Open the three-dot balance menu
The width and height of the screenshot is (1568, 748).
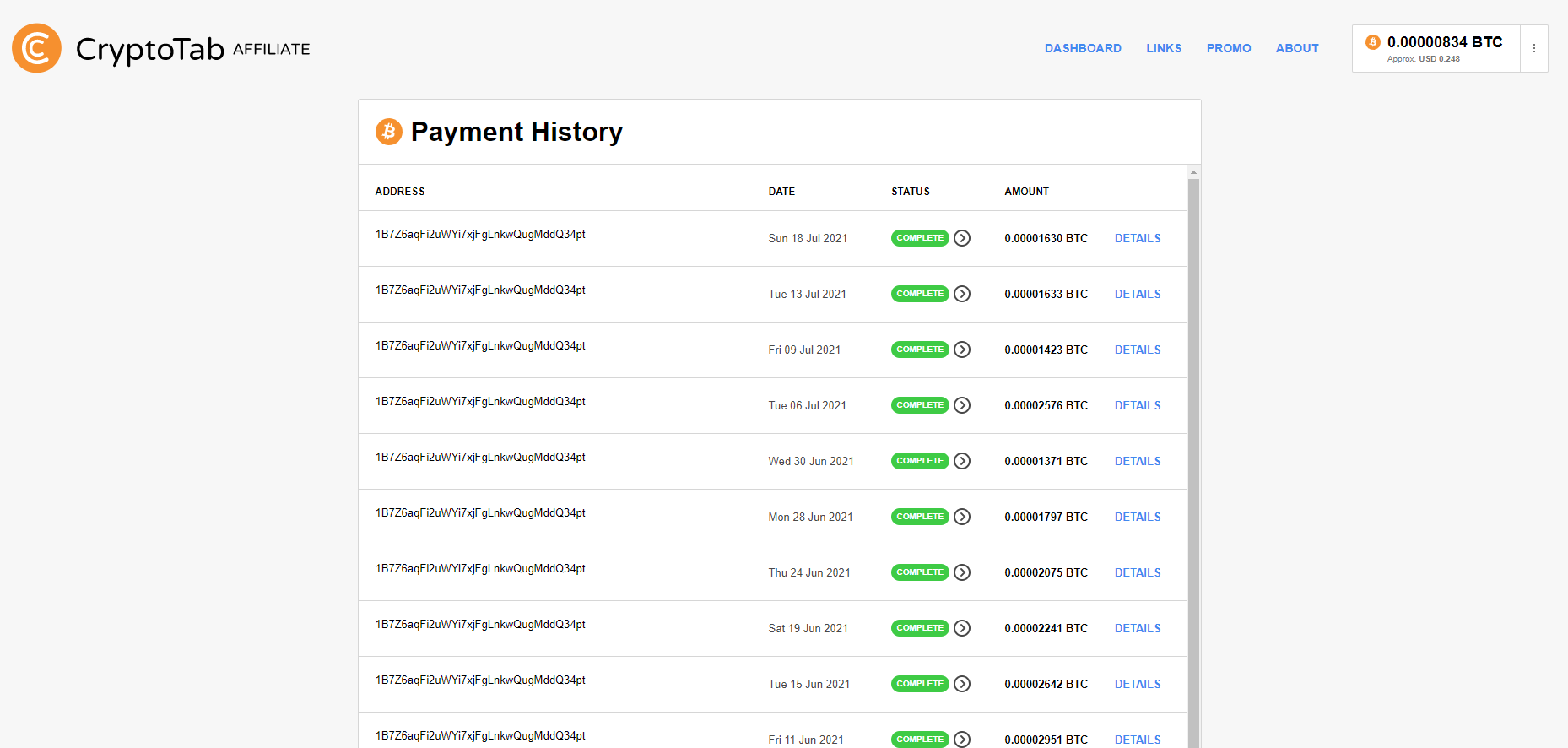tap(1534, 48)
